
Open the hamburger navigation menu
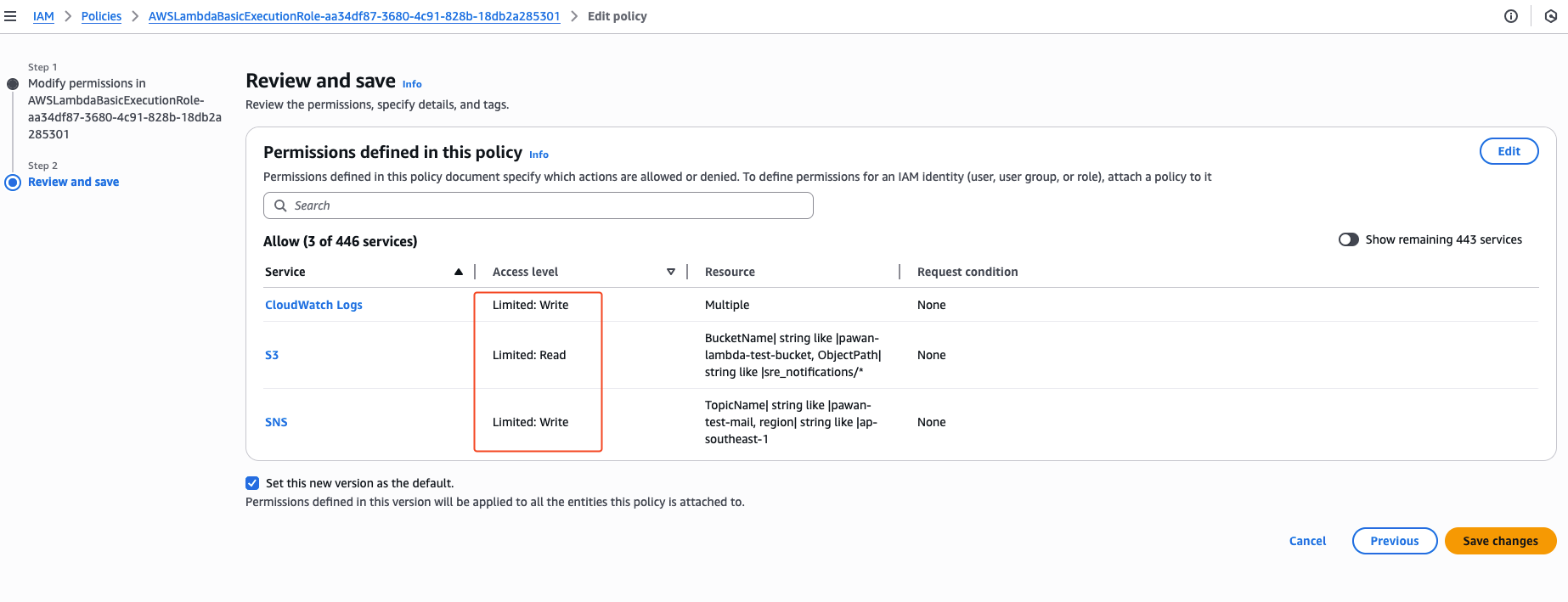click(x=10, y=16)
